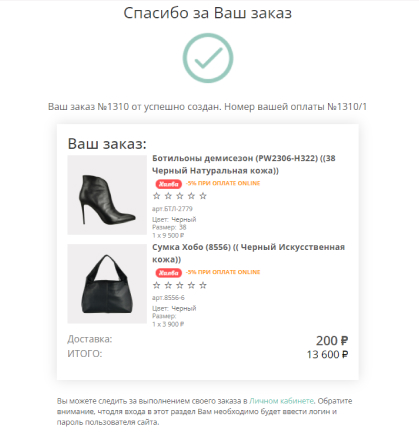Click the green checkmark success icon
Screen dimensions: 419x440
(208, 58)
